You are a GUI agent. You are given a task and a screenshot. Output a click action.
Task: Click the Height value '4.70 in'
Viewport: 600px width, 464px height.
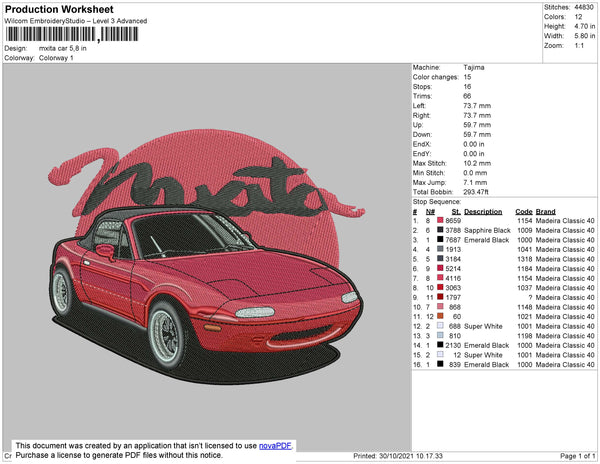click(x=585, y=26)
